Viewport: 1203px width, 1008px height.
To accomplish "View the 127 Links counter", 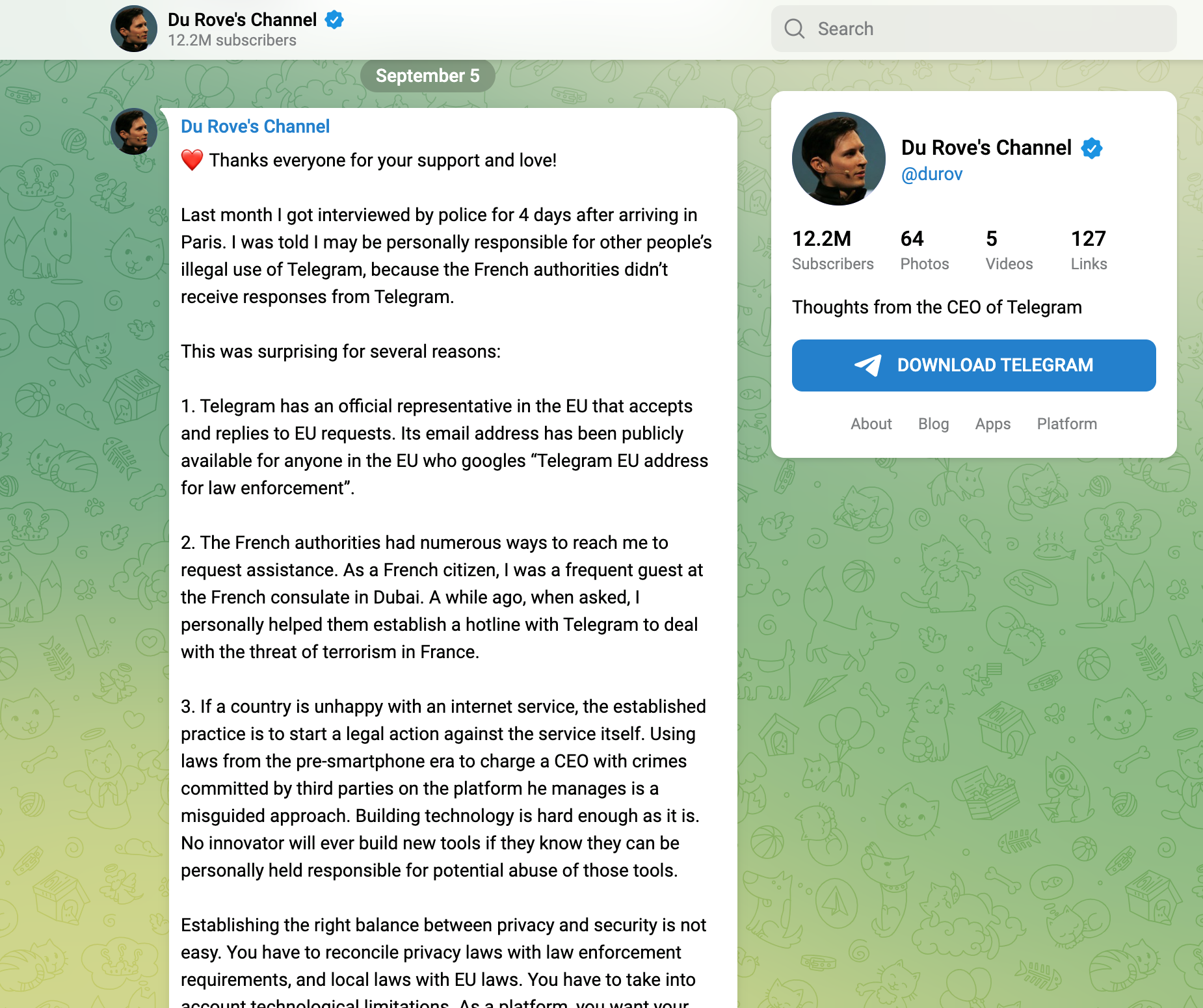I will [1089, 250].
